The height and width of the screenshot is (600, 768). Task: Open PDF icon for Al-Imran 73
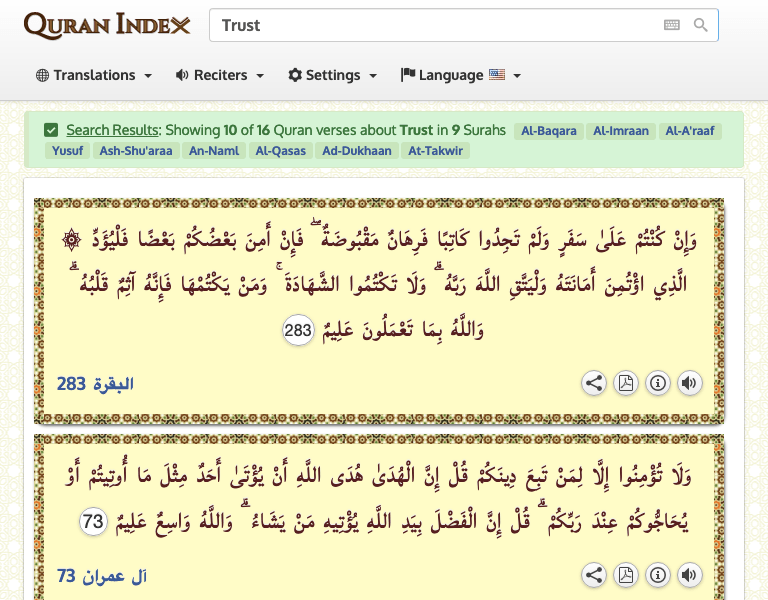(626, 575)
